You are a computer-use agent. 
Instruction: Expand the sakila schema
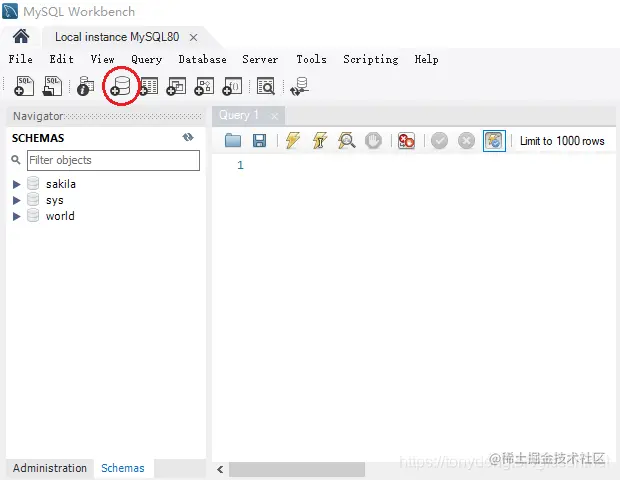coord(16,184)
